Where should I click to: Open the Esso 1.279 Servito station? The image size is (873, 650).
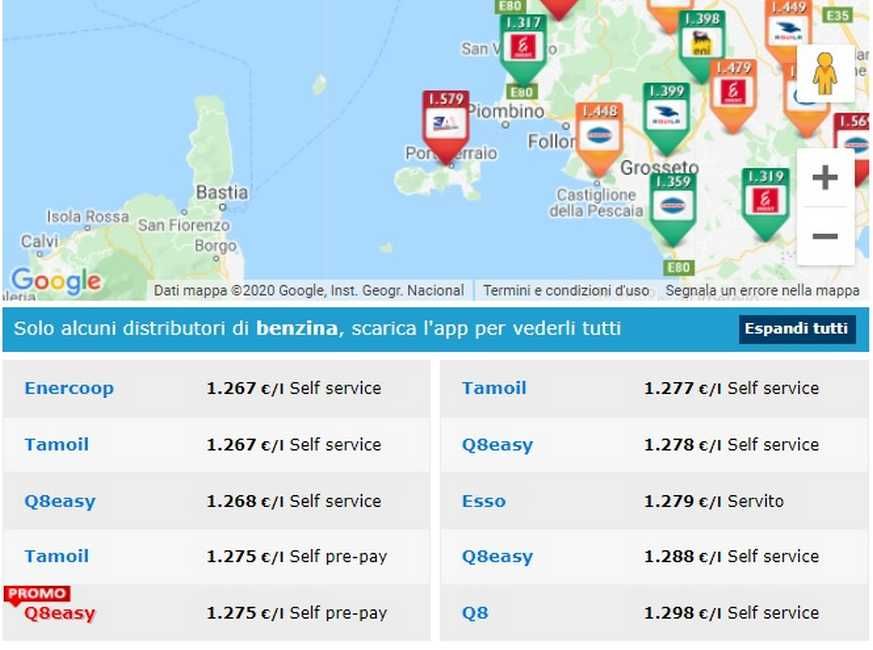[x=484, y=501]
